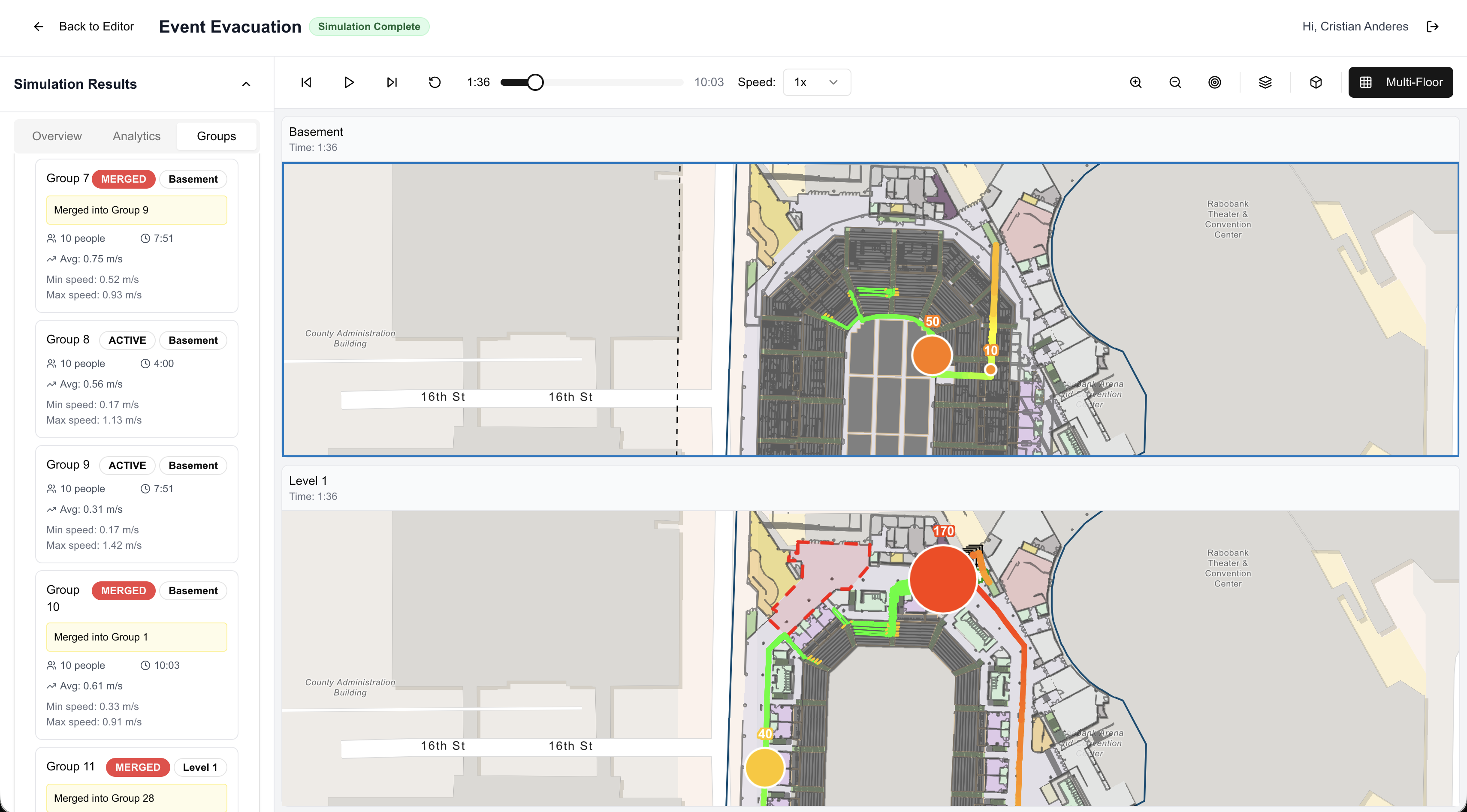The height and width of the screenshot is (812, 1467).
Task: Click the Merged into Group 1 note
Action: 137,637
